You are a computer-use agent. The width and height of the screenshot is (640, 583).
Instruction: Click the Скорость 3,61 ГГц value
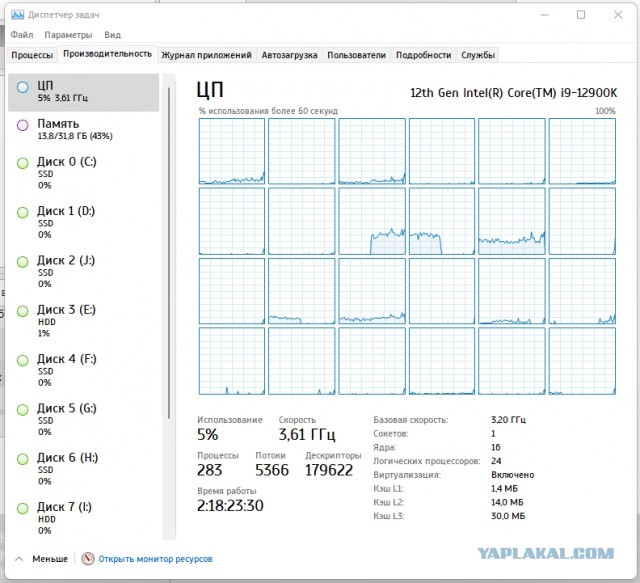tap(307, 434)
